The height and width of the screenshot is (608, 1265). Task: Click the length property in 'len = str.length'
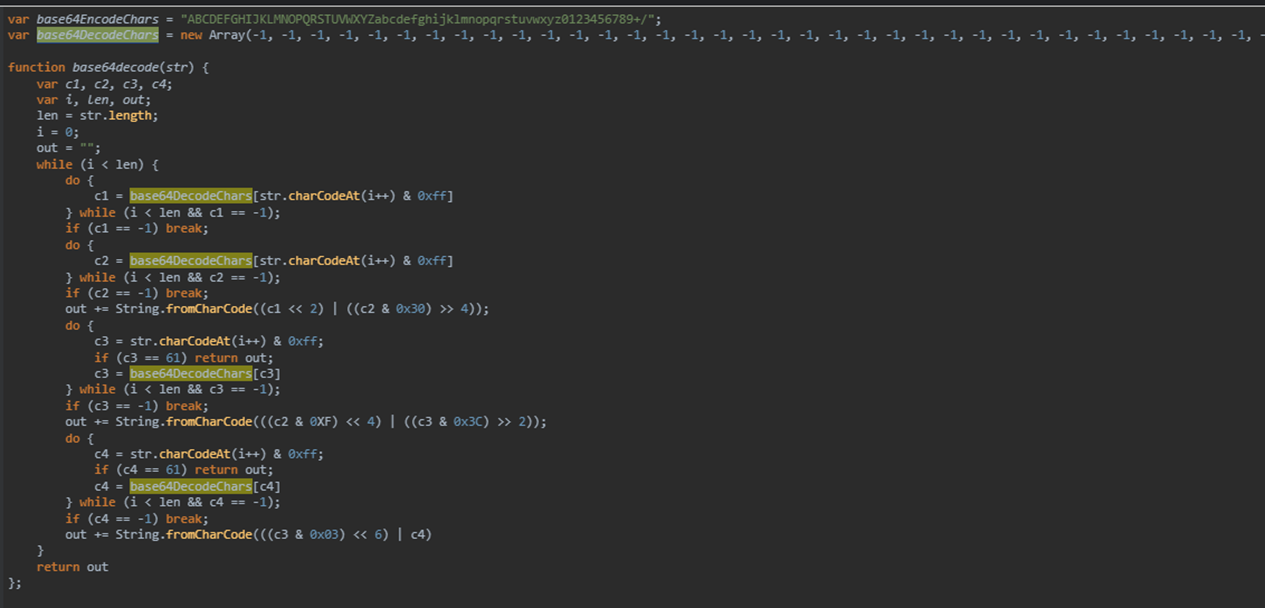133,116
